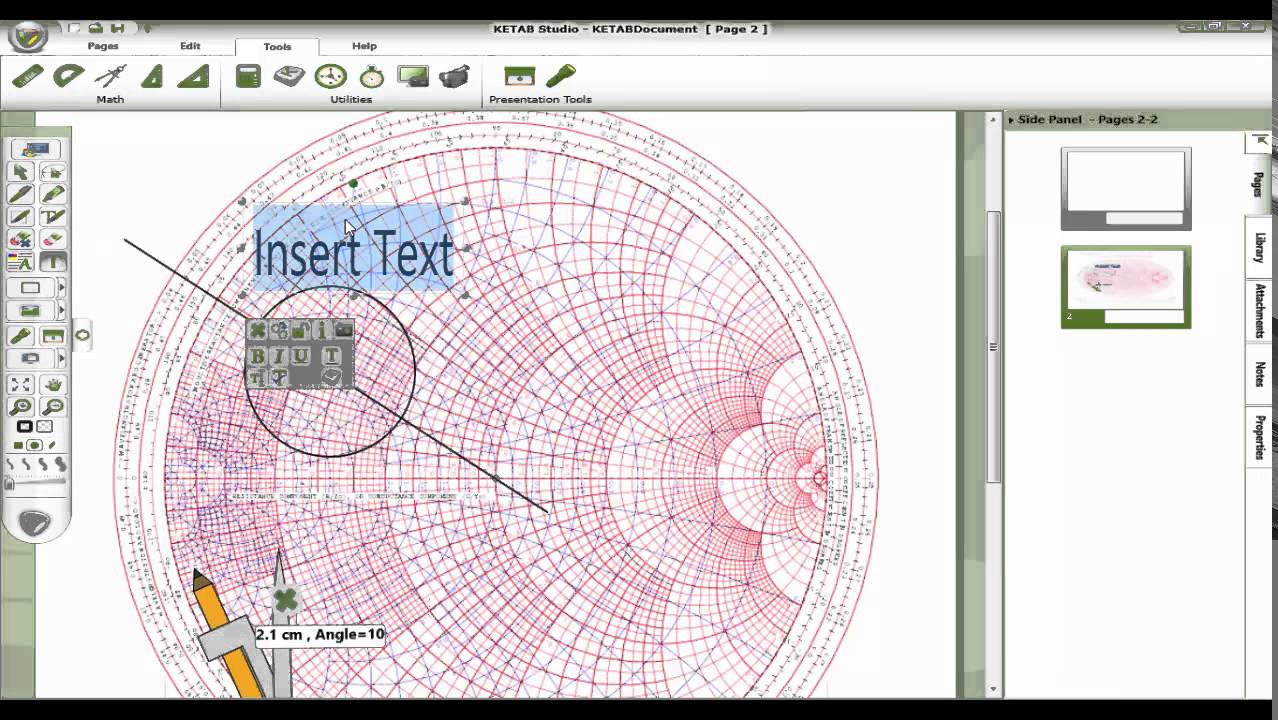
Task: Expand the rectangle shapes flyout arrow
Action: coord(62,288)
